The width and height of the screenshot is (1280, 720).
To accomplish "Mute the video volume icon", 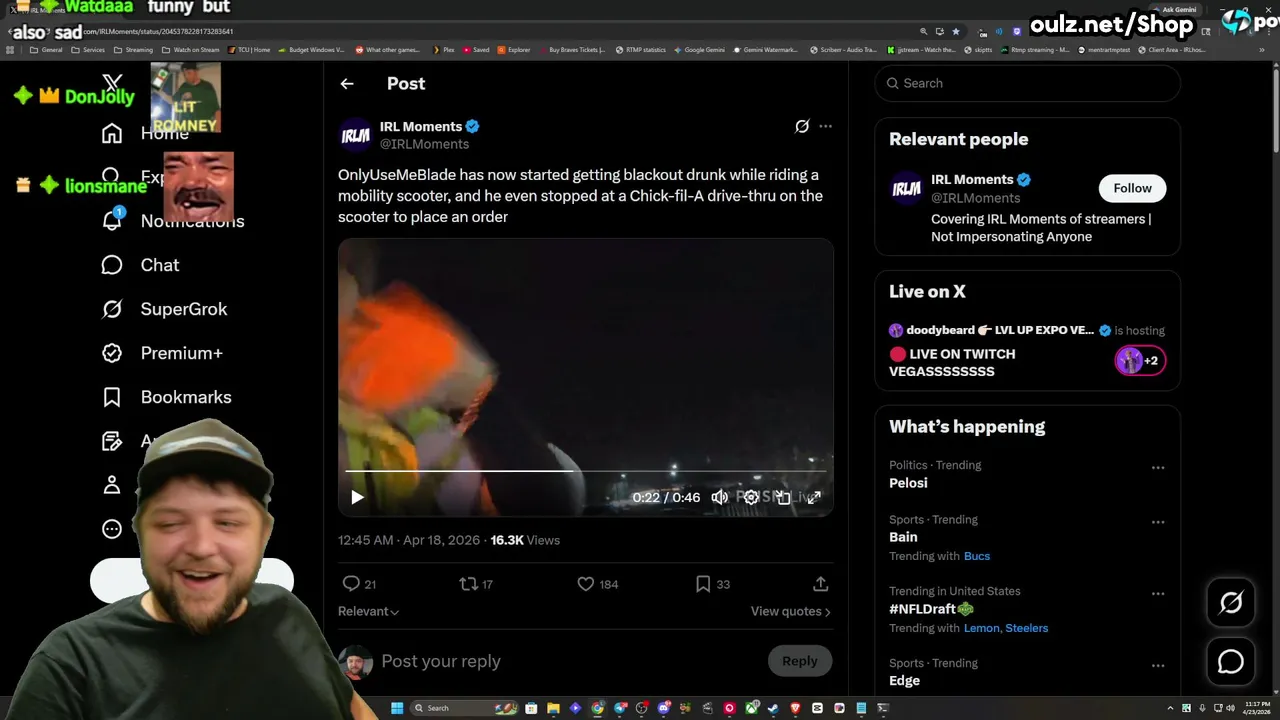I will (x=719, y=497).
